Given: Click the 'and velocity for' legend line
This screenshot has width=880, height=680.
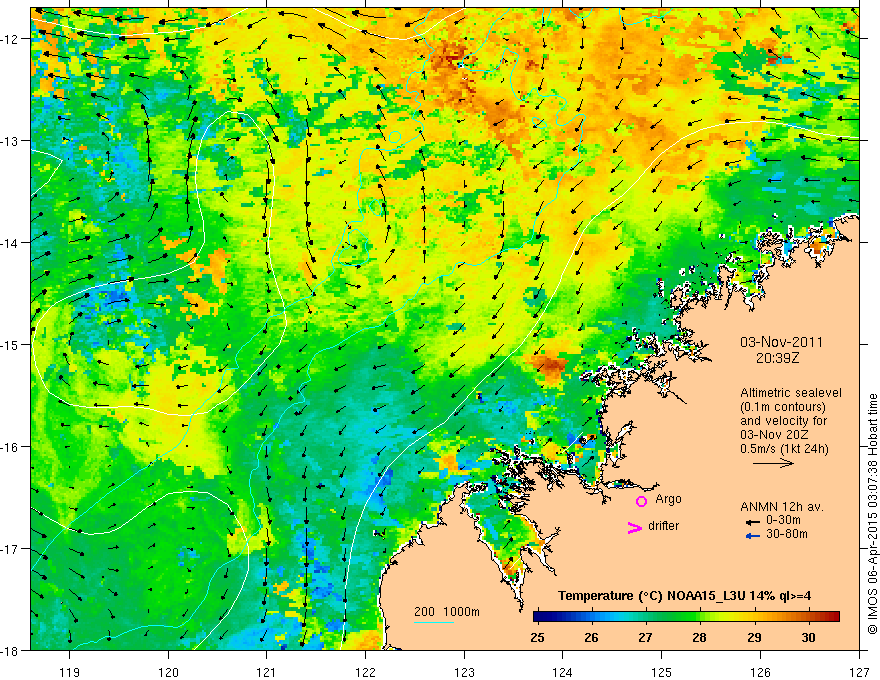Looking at the screenshot, I should coord(783,421).
